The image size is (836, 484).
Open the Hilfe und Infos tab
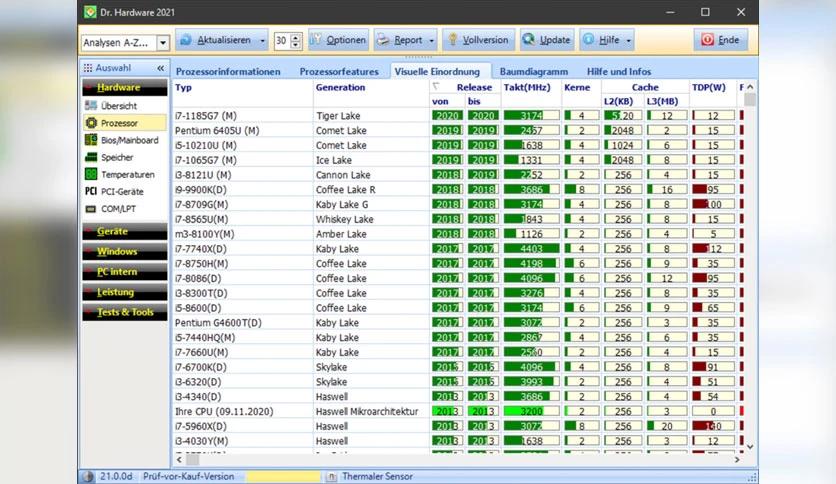pyautogui.click(x=619, y=71)
